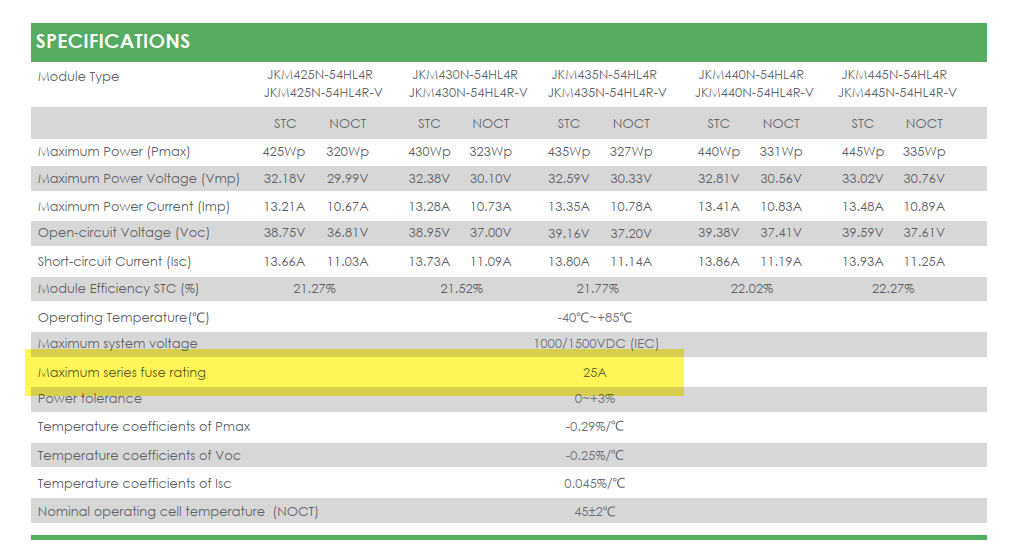Select the Module Type row label

[78, 76]
